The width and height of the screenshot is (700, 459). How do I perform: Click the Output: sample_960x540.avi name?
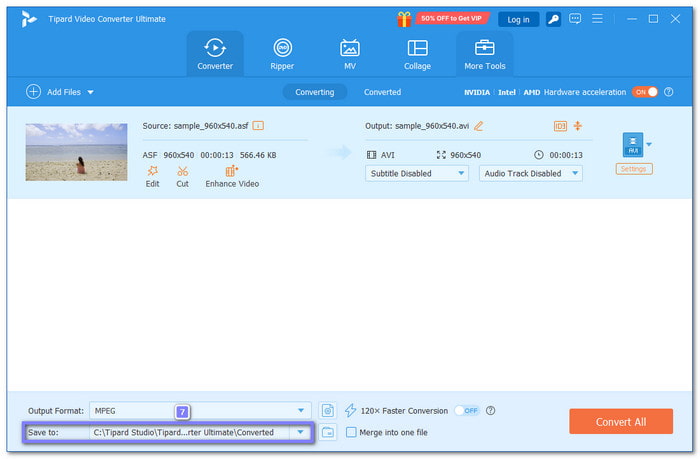[417, 126]
